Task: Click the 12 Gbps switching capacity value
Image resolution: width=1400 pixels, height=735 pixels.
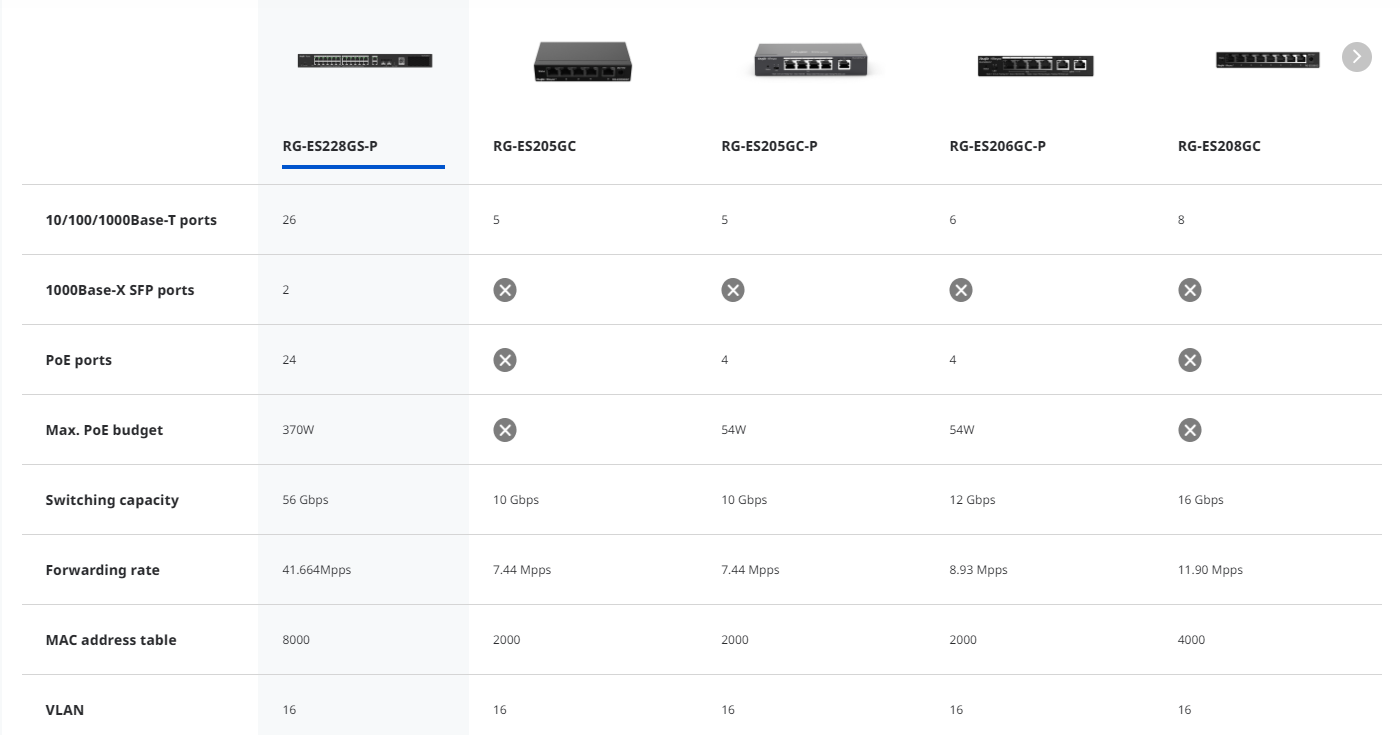Action: pyautogui.click(x=972, y=500)
